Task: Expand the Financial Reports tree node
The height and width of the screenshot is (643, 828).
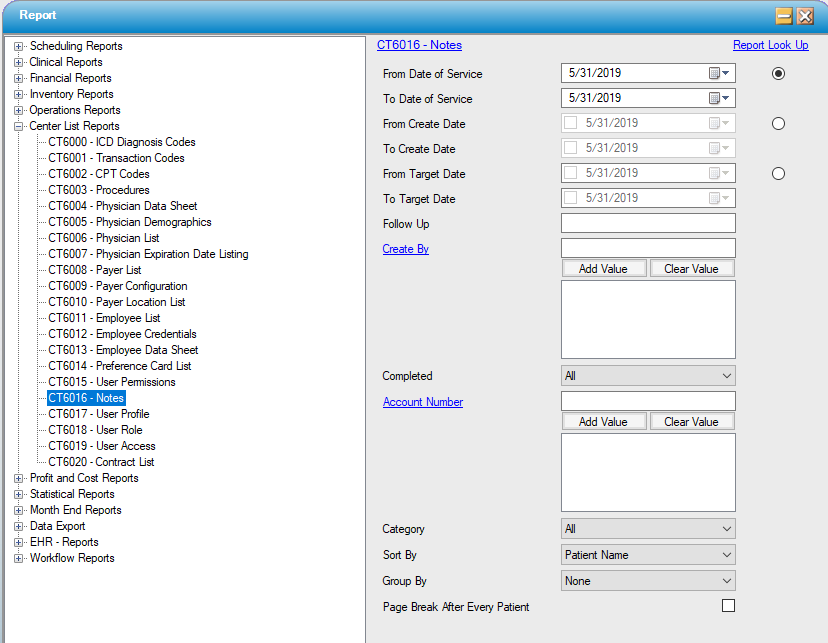Action: click(19, 78)
